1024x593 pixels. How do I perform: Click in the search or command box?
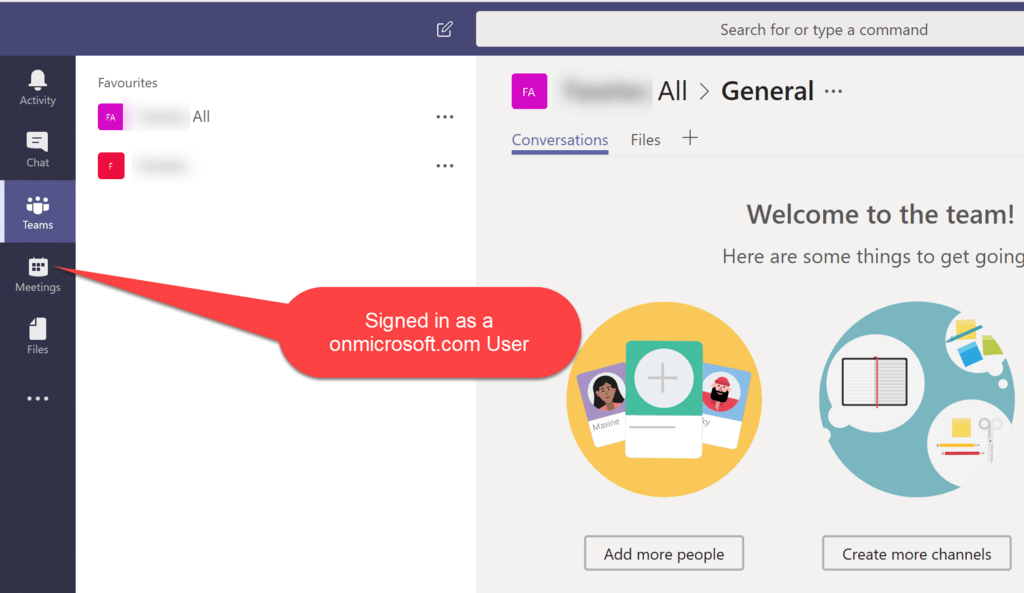tap(750, 29)
